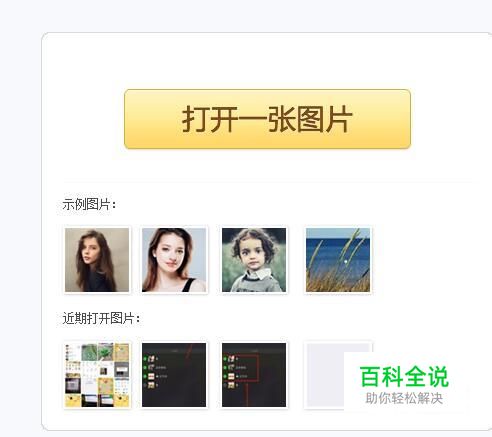
Task: Load the first example image under 示例图片
Action: (x=97, y=260)
